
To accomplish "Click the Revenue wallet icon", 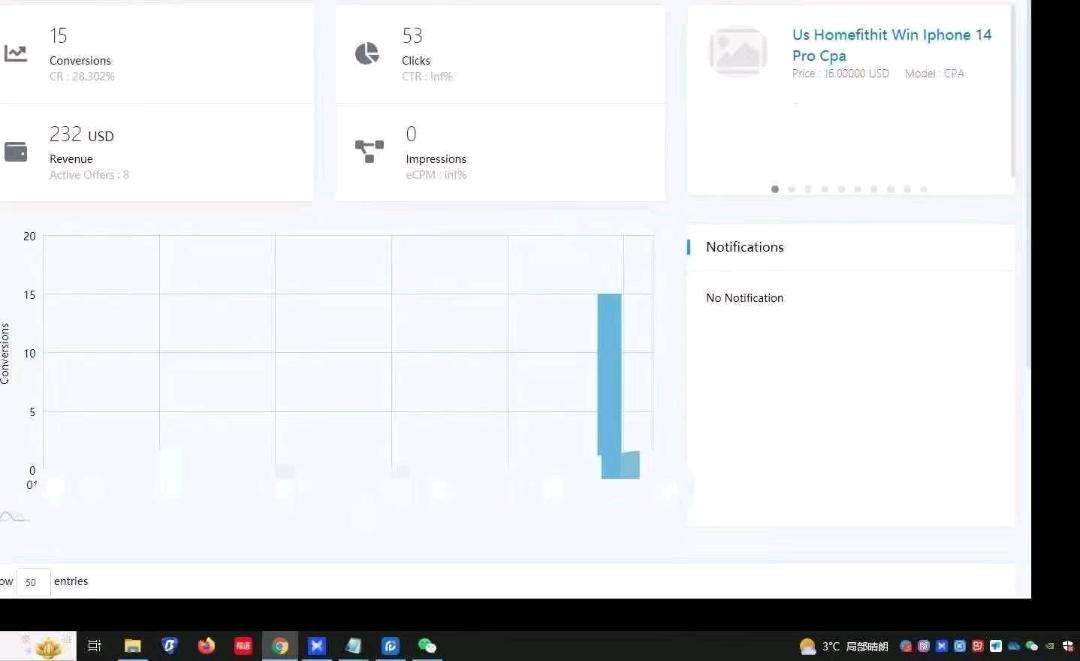I will (16, 151).
